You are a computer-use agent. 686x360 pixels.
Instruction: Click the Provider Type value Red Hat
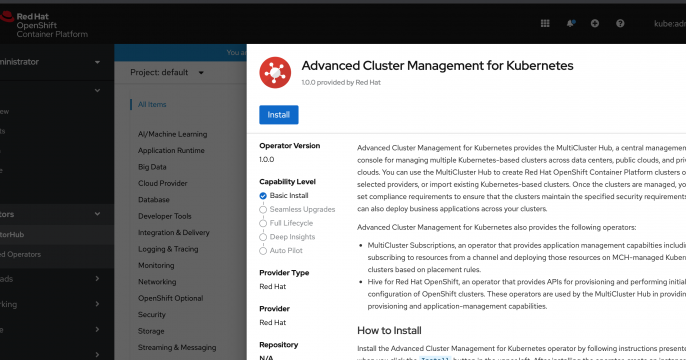pos(272,287)
